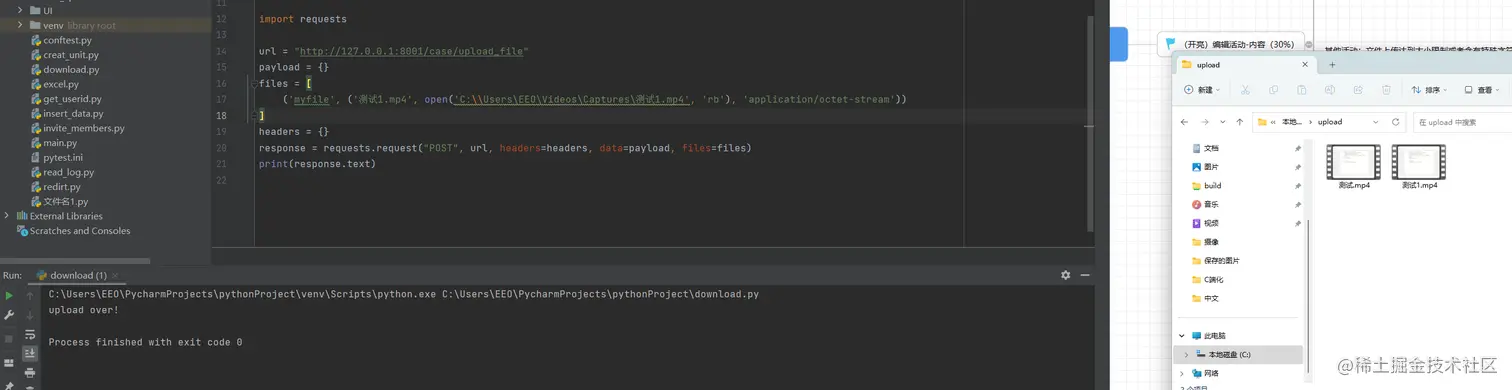Click the print(response.text) code line

tap(317, 164)
